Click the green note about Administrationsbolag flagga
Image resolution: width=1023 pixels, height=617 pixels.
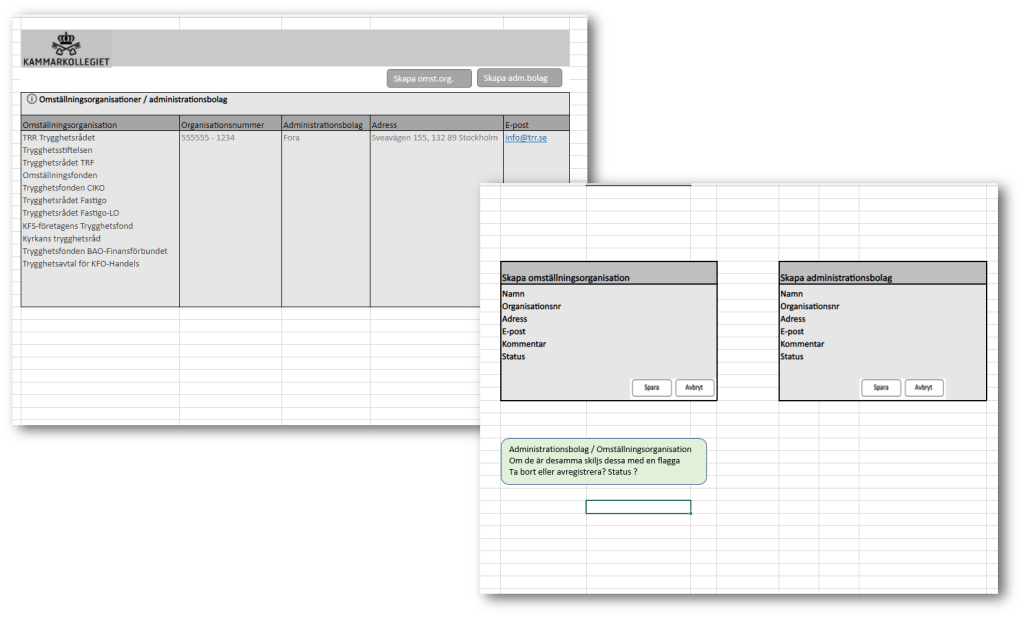coord(603,461)
